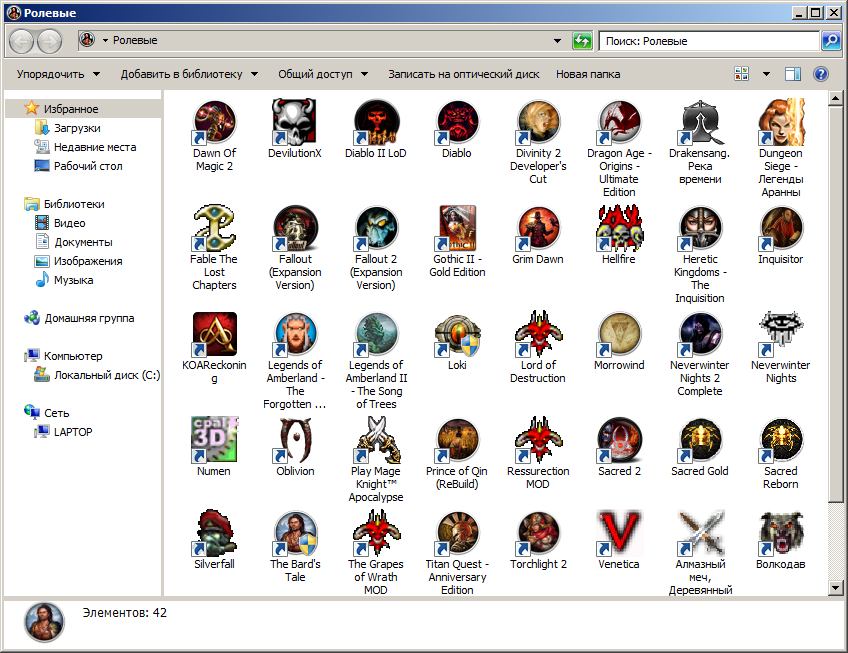Open Документы library
Screen dimensions: 848x653
83,242
